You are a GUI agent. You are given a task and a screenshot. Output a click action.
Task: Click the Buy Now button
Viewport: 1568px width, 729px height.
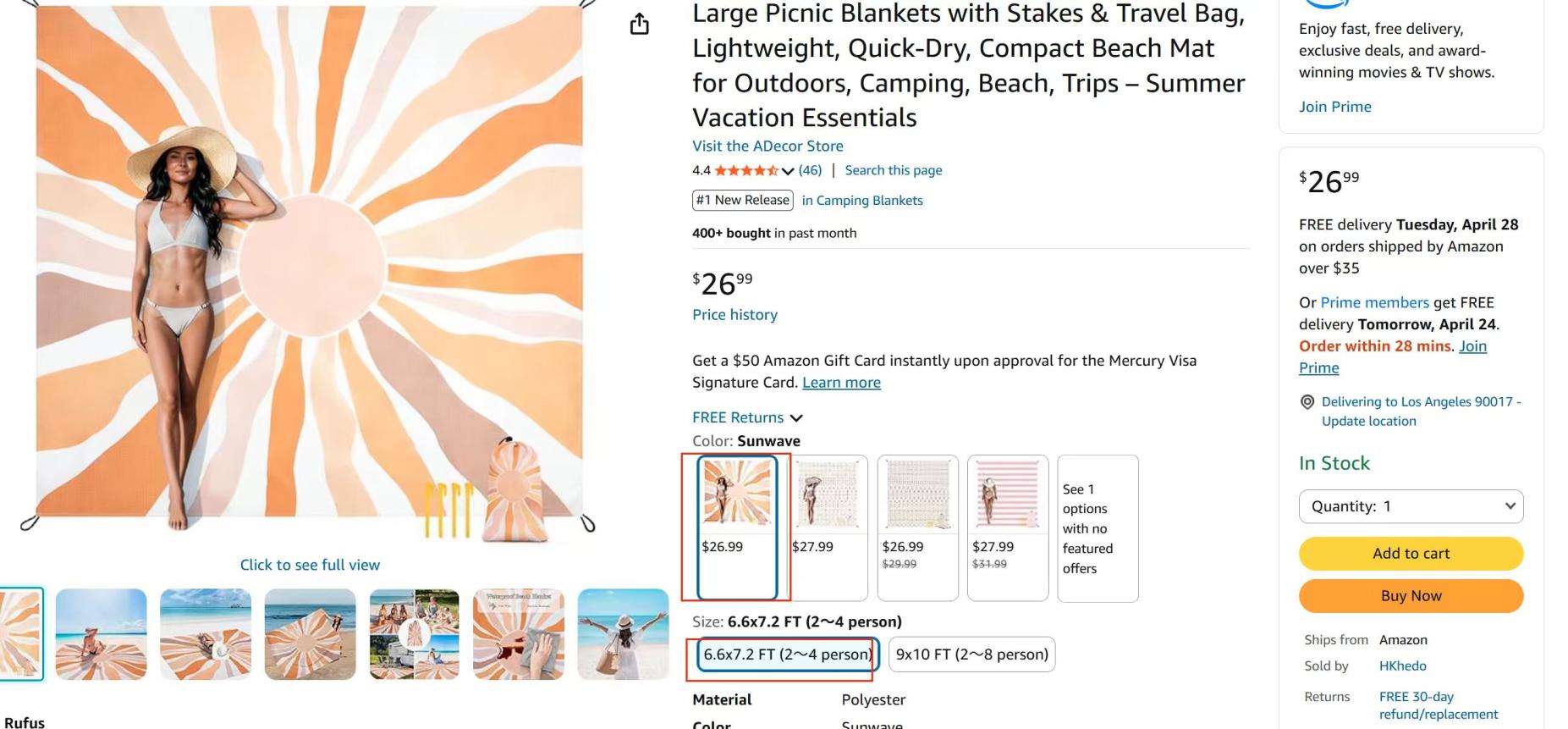pos(1411,595)
